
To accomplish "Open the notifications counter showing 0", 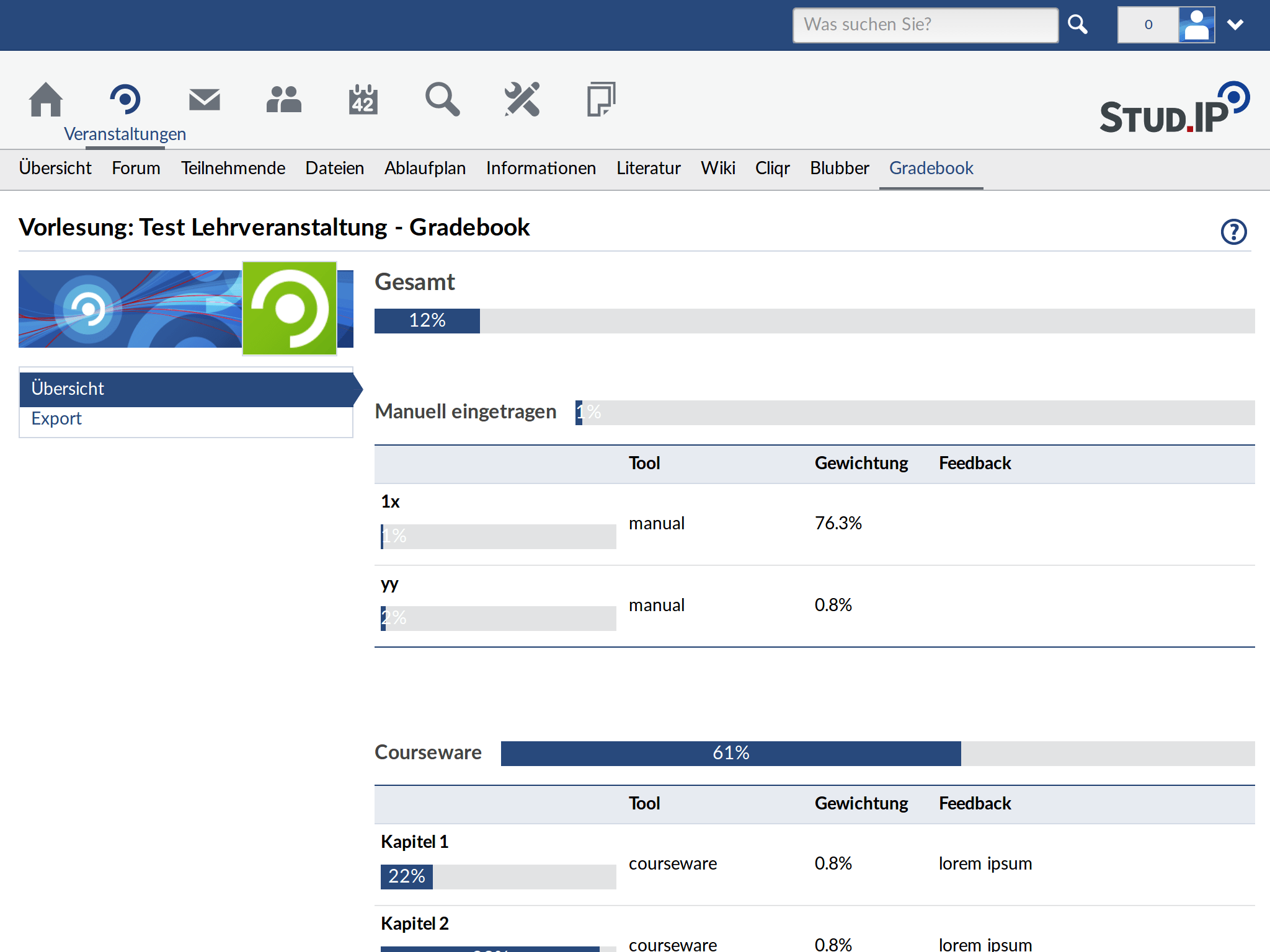I will click(1148, 25).
